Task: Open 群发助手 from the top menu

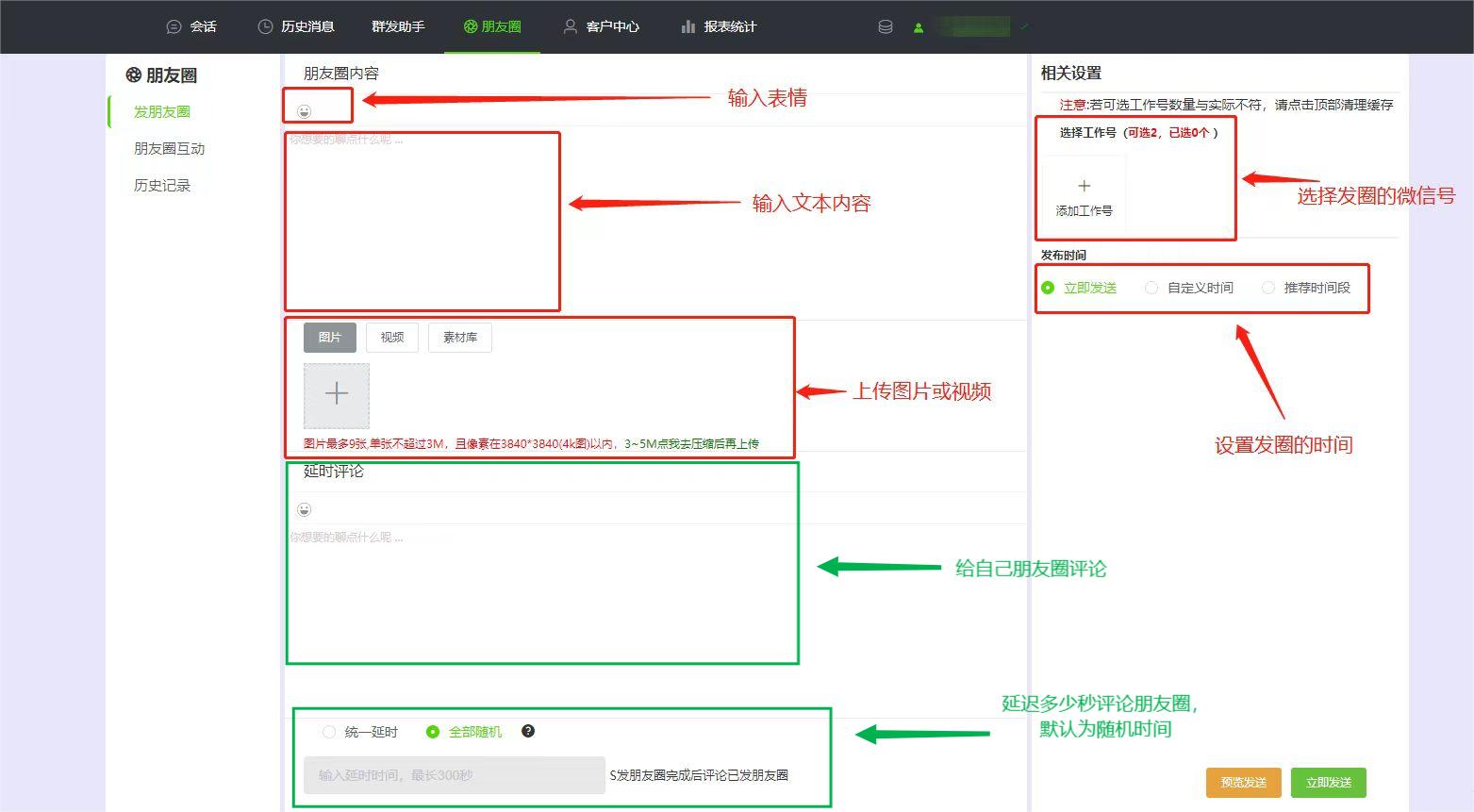Action: coord(398,26)
